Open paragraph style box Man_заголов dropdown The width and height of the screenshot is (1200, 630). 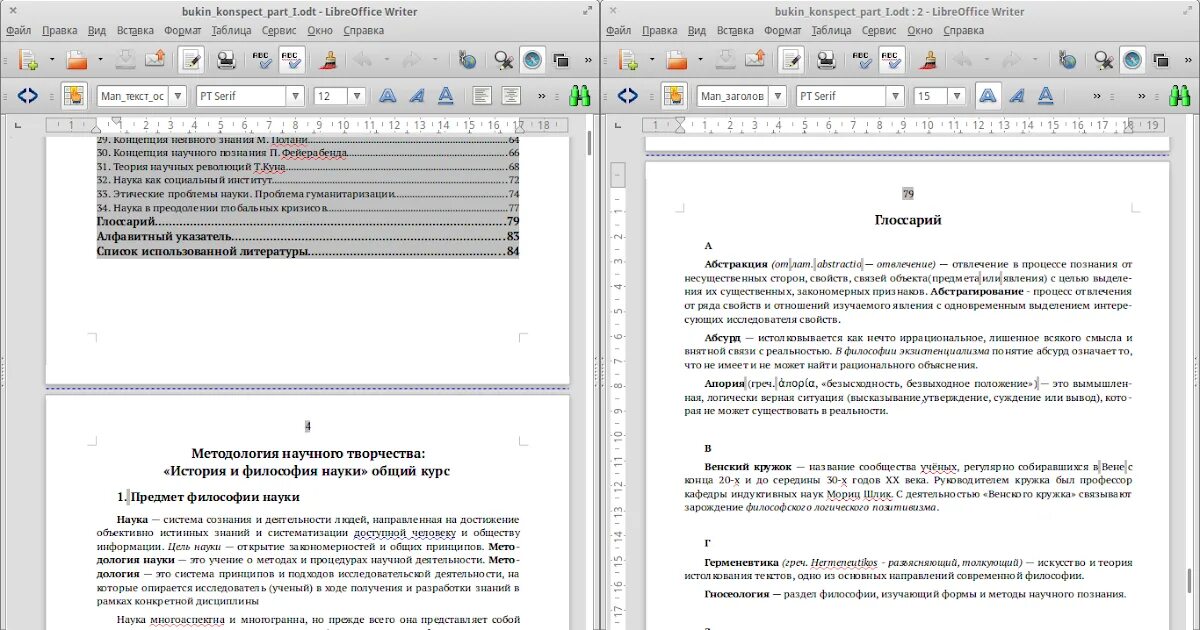pos(777,96)
